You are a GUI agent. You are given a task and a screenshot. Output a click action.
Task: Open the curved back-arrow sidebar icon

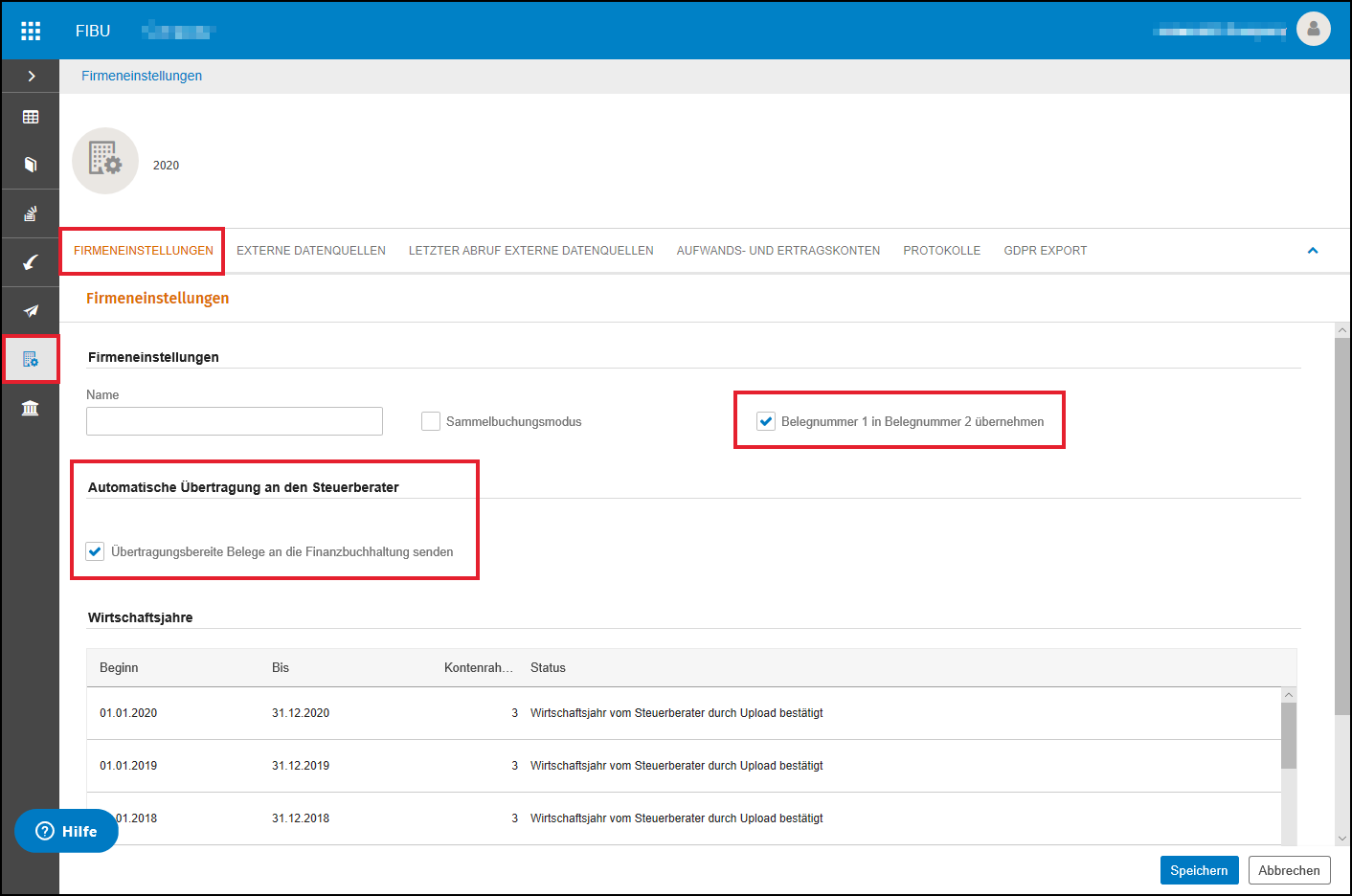pos(31,262)
